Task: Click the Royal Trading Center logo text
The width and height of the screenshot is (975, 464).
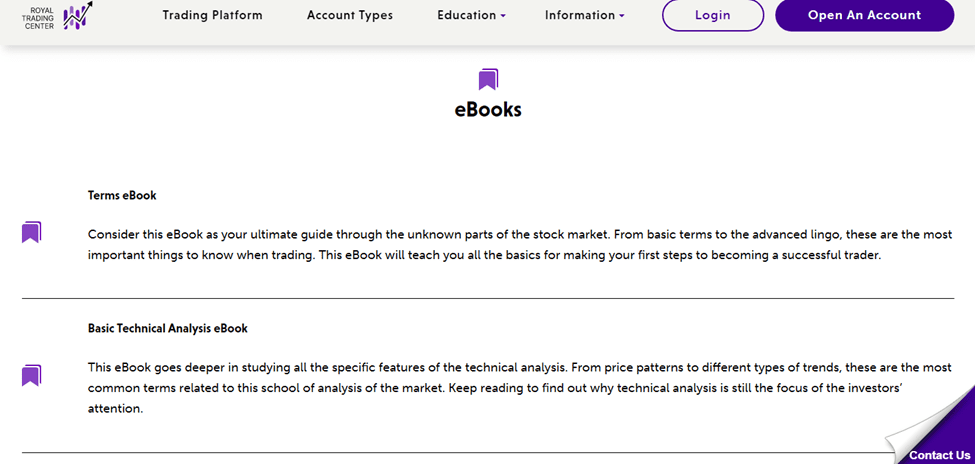Action: [x=39, y=18]
